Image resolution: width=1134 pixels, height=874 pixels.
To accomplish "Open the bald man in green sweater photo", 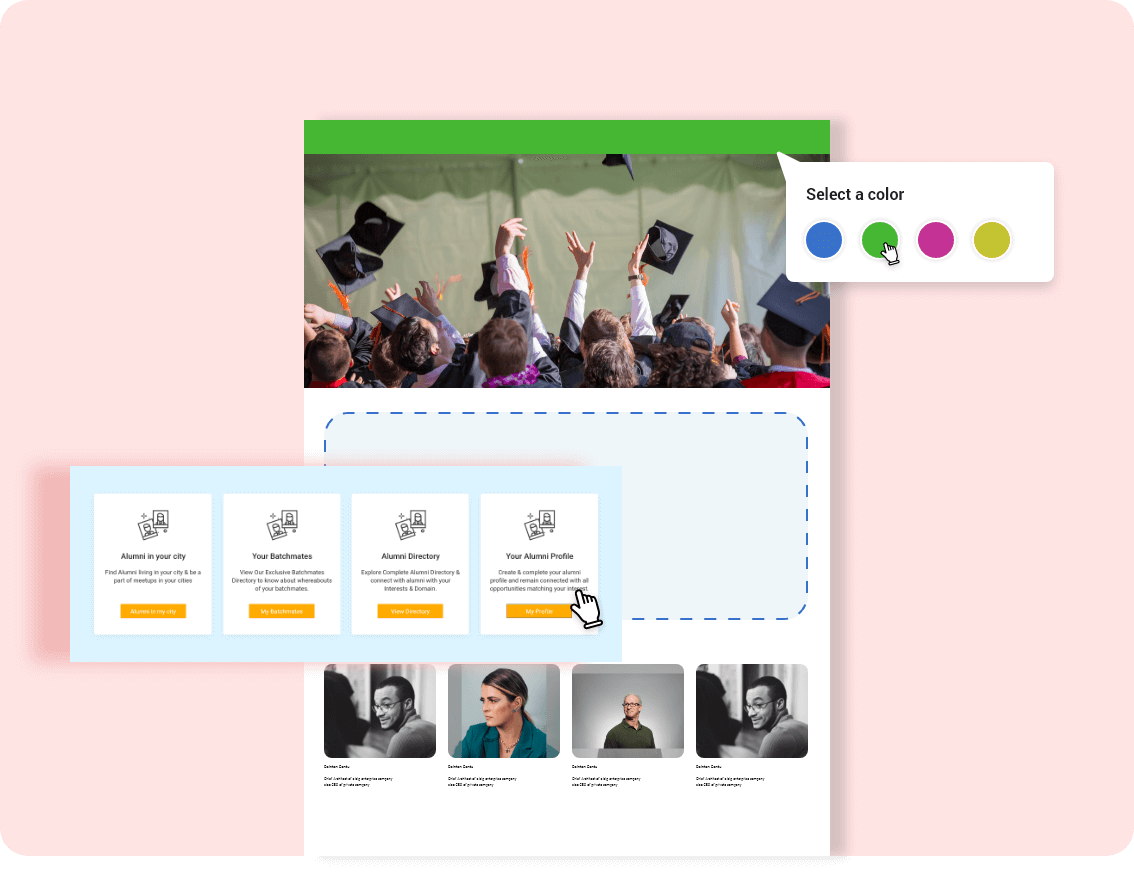I will click(628, 711).
